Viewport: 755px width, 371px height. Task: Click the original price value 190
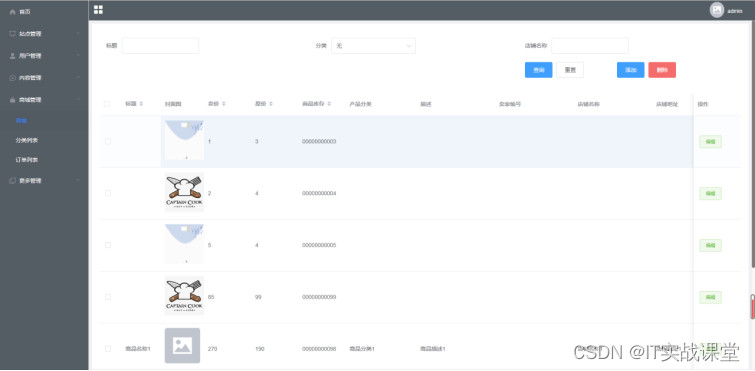pyautogui.click(x=260, y=349)
